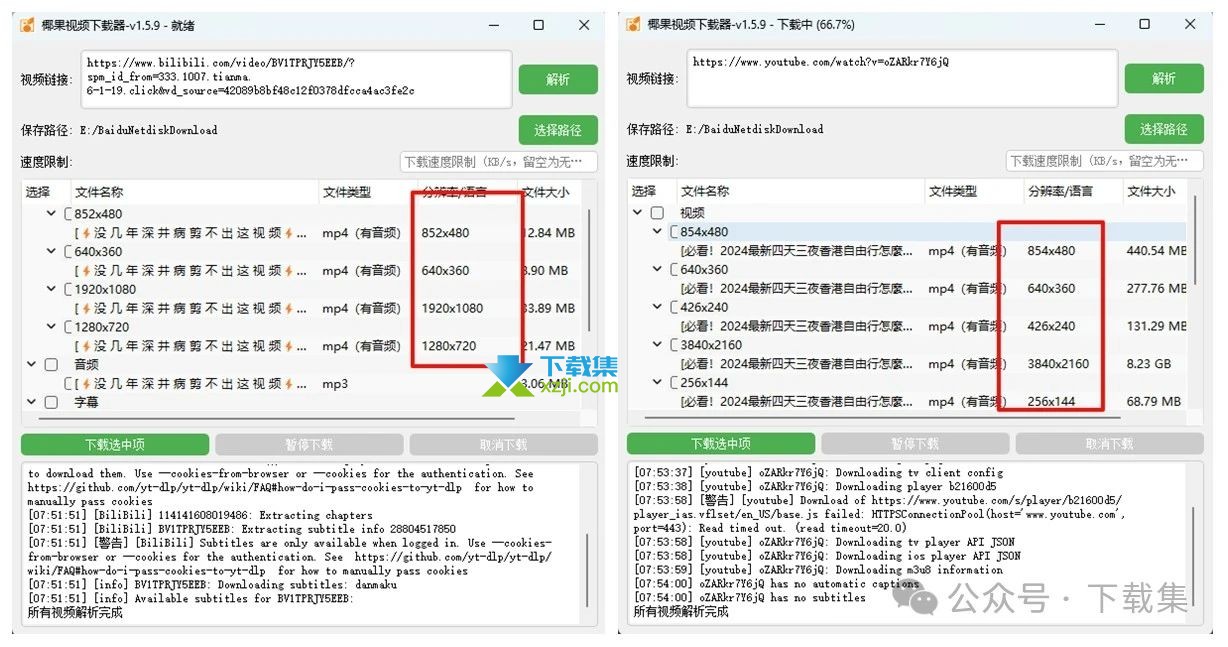Viewport: 1228px width, 647px height.
Task: Click into the YouTube video link field
Action: 902,79
